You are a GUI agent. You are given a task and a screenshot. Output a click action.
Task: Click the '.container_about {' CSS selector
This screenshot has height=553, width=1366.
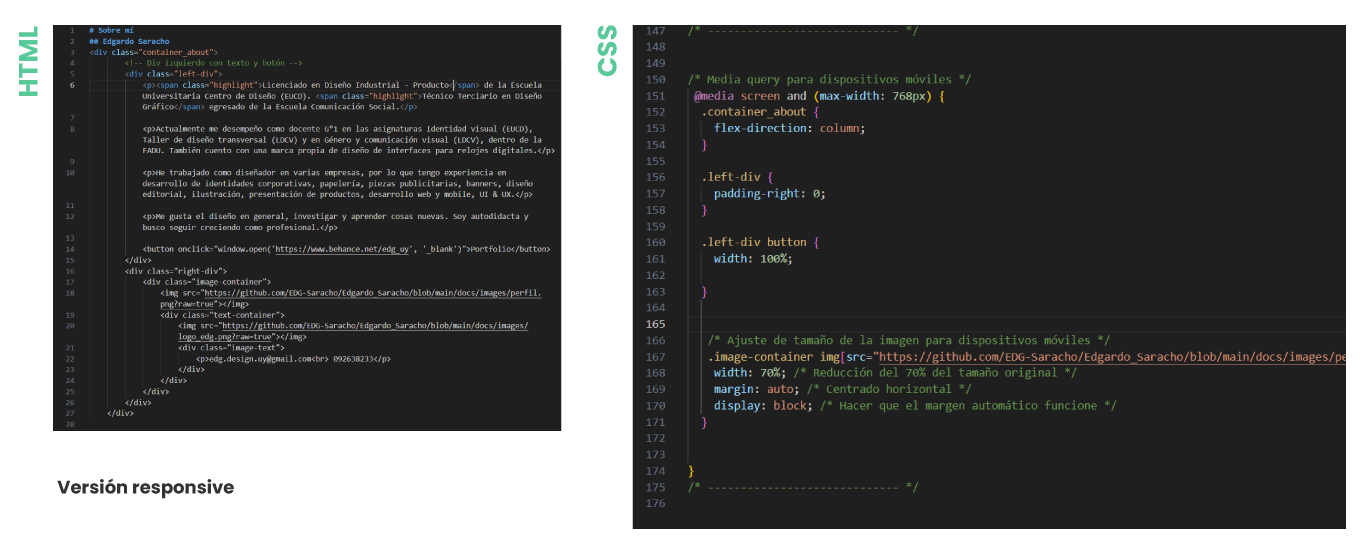(x=760, y=112)
